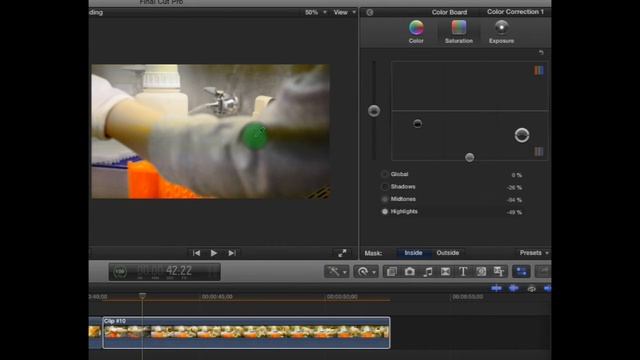Open the Transitions browser icon
Viewport: 640px width, 360px height.
(445, 271)
